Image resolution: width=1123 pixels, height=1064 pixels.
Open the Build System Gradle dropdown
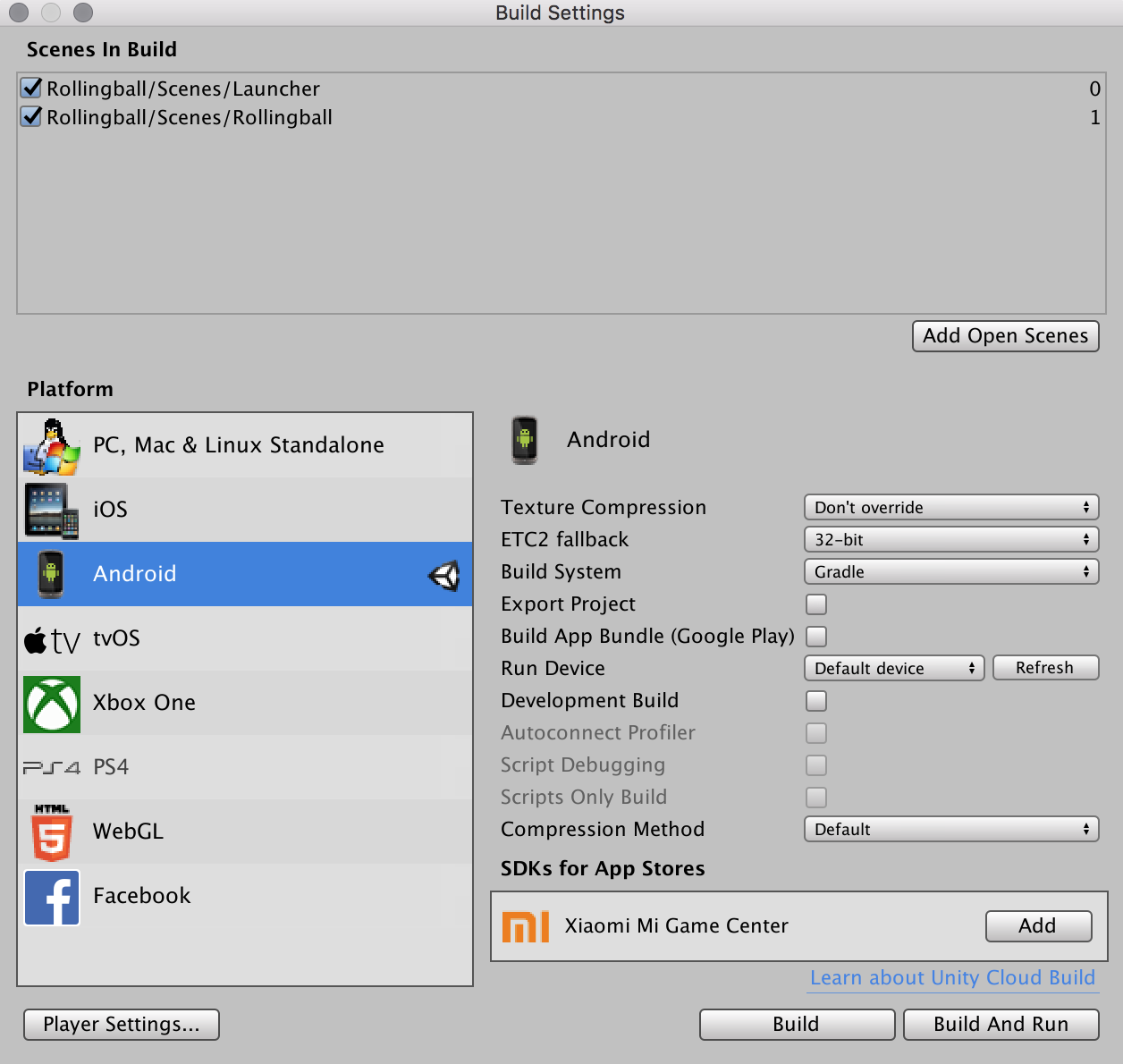click(x=951, y=571)
